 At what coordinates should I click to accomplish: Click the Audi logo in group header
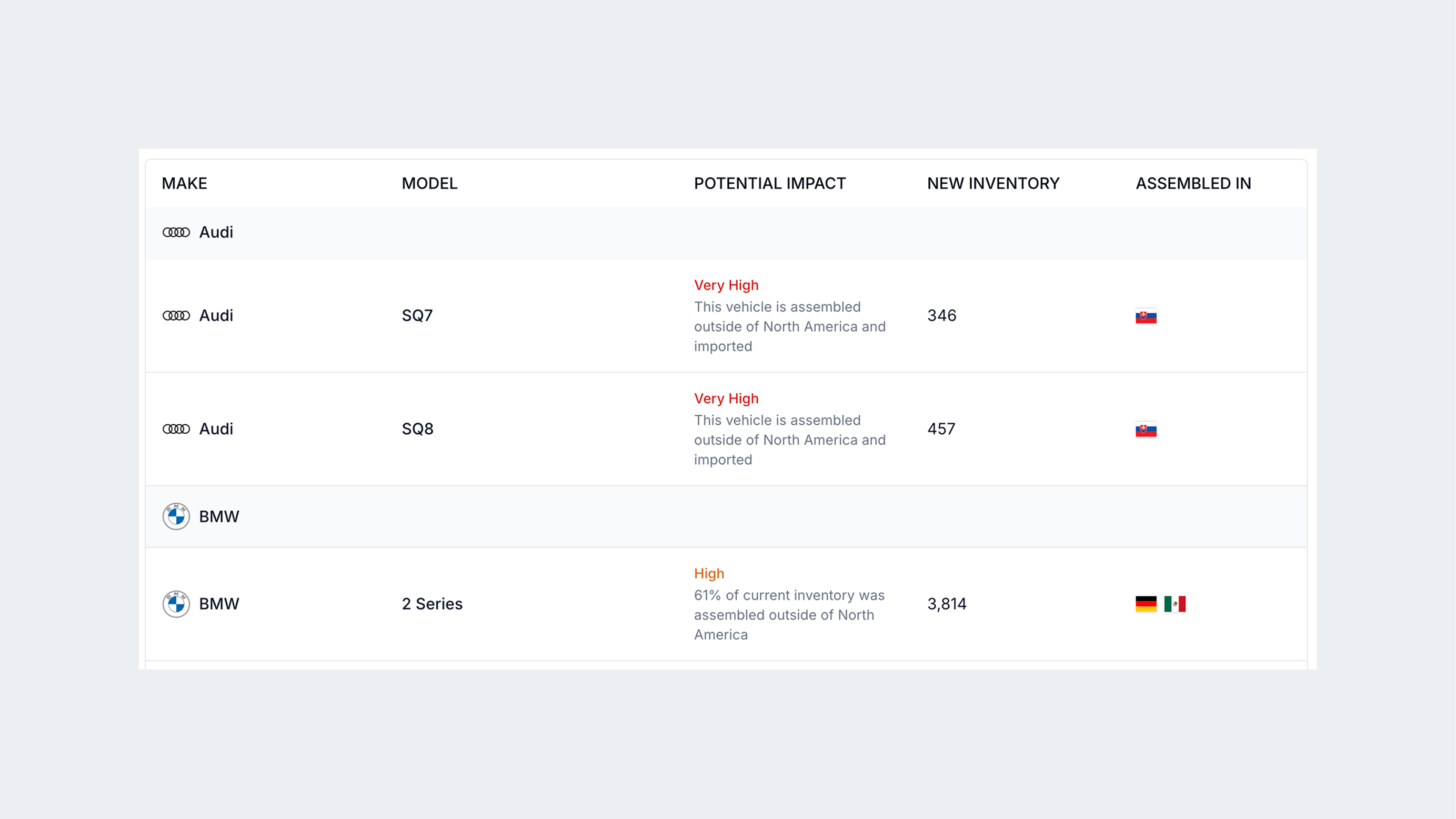tap(176, 232)
